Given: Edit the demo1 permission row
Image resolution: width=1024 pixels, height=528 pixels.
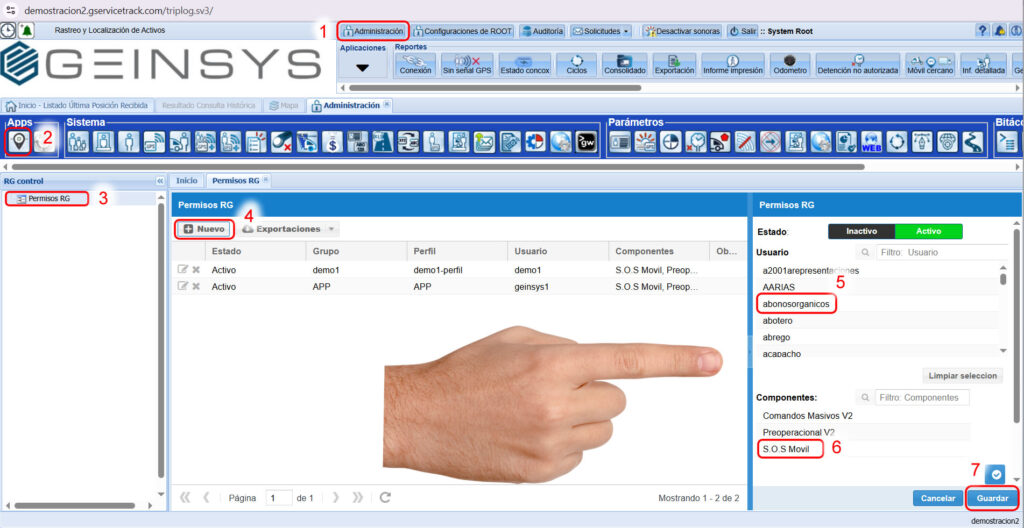Looking at the screenshot, I should click(182, 269).
